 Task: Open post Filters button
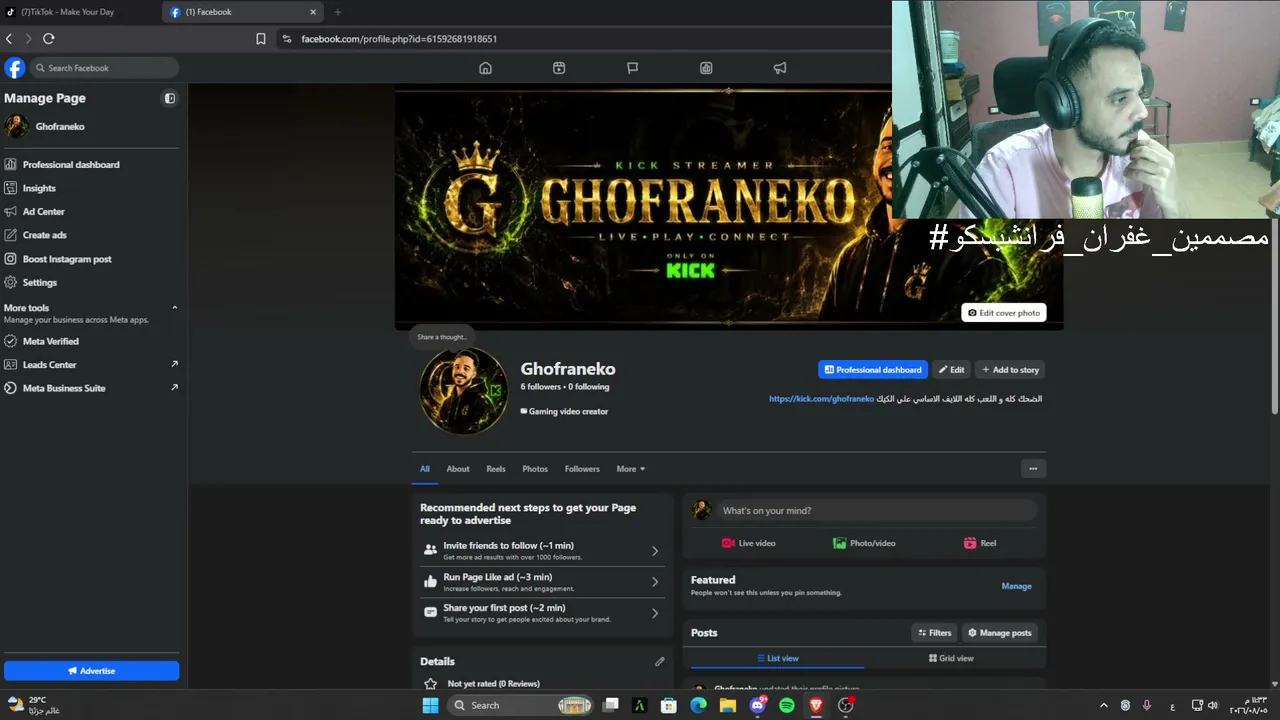pos(933,633)
